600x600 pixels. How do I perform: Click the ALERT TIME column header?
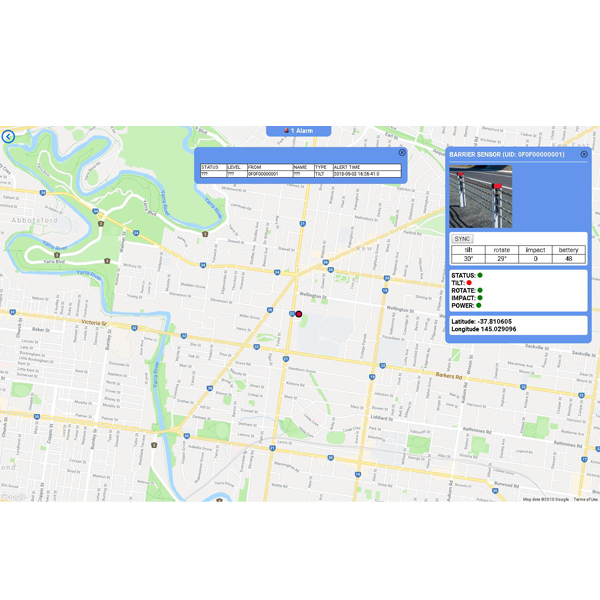tap(367, 167)
